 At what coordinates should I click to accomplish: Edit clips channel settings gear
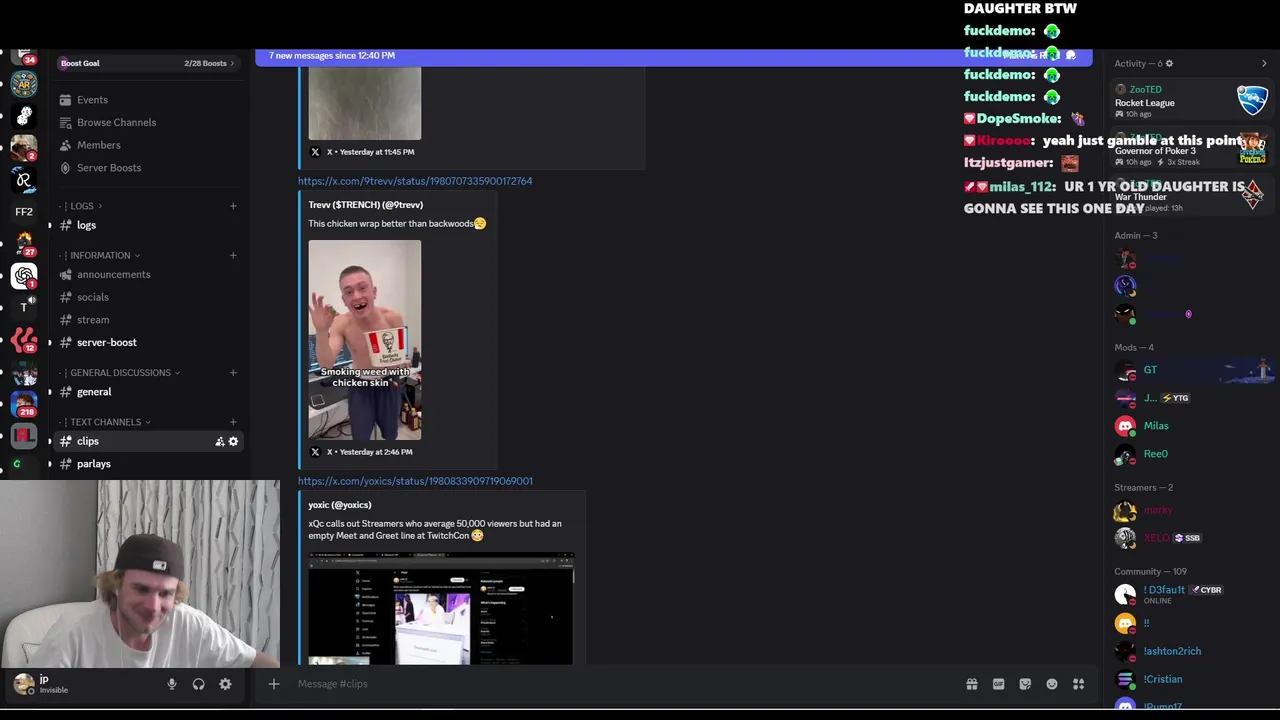click(234, 442)
